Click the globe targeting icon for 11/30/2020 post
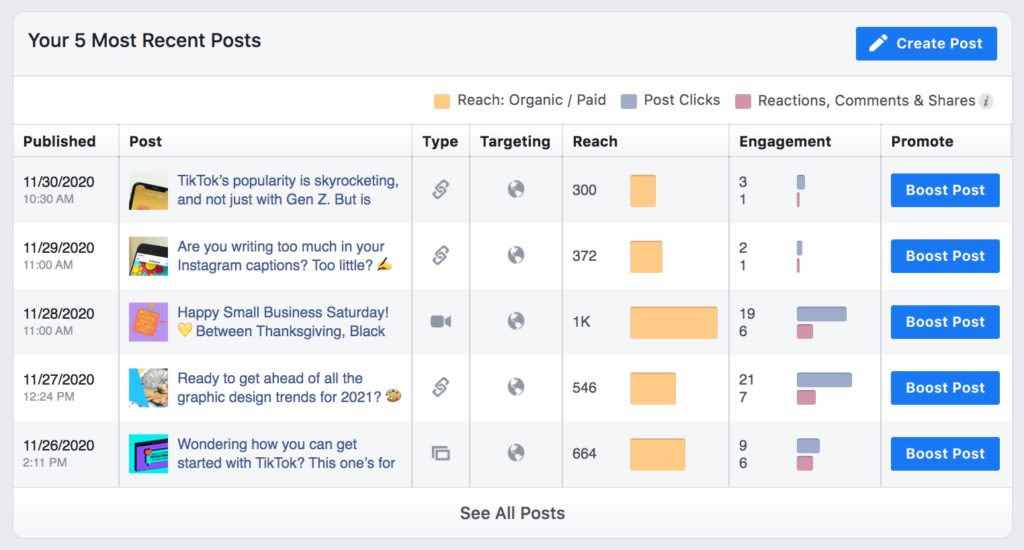Image resolution: width=1024 pixels, height=550 pixels. point(516,189)
